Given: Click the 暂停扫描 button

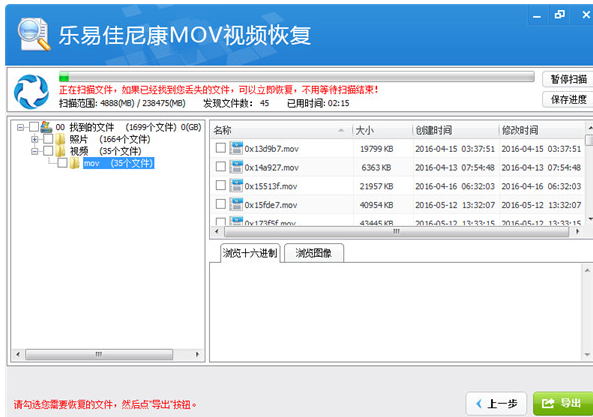Looking at the screenshot, I should (568, 79).
